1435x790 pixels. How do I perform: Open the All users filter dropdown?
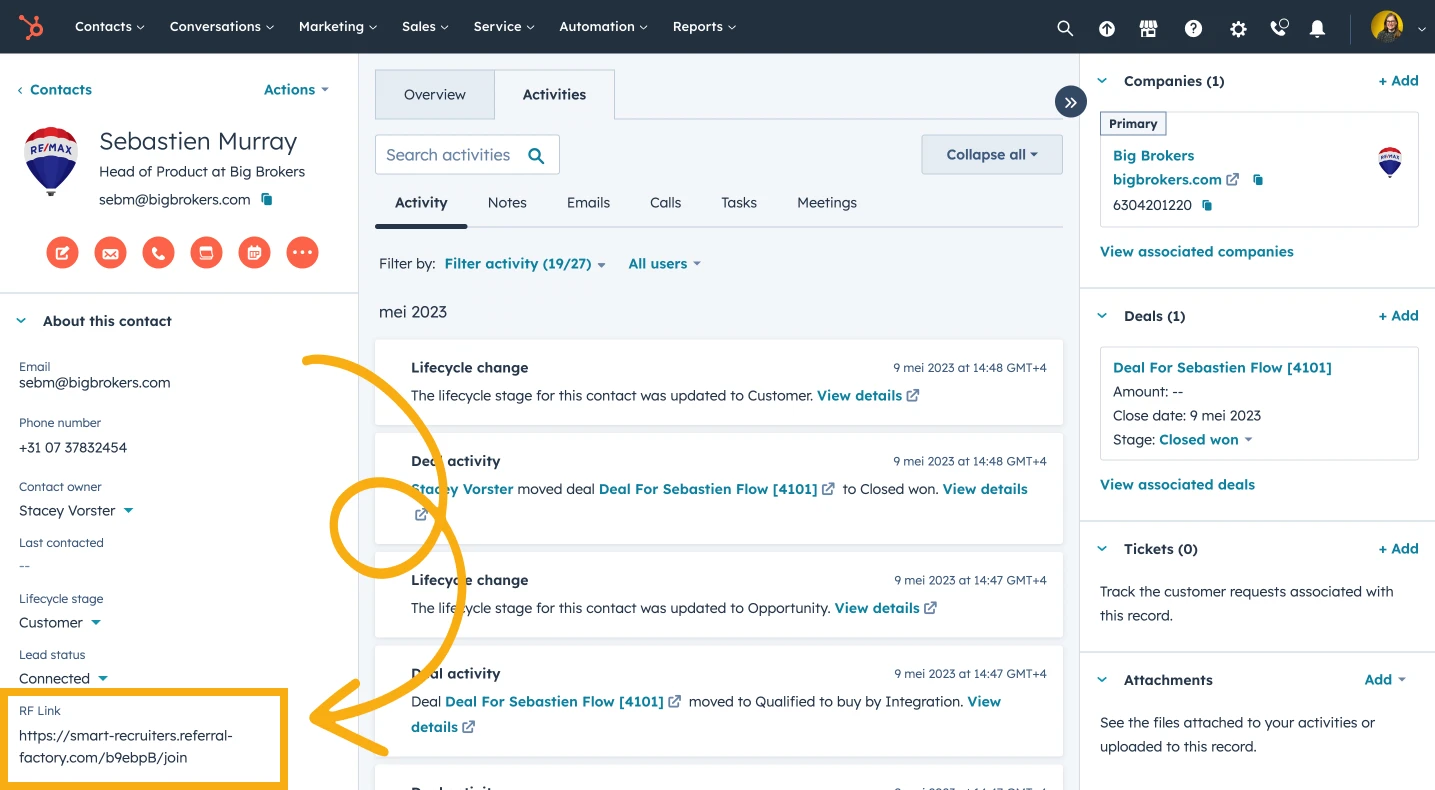point(665,264)
